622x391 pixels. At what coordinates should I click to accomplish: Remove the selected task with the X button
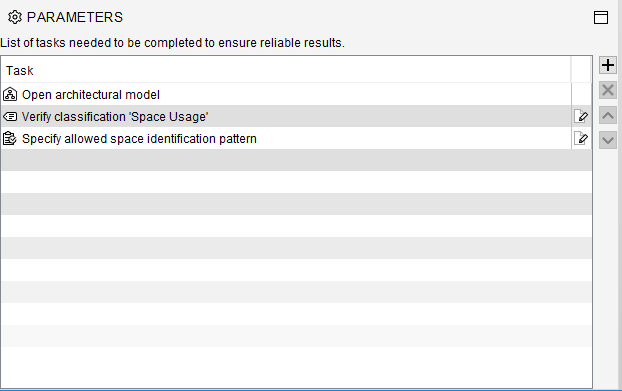(x=607, y=90)
